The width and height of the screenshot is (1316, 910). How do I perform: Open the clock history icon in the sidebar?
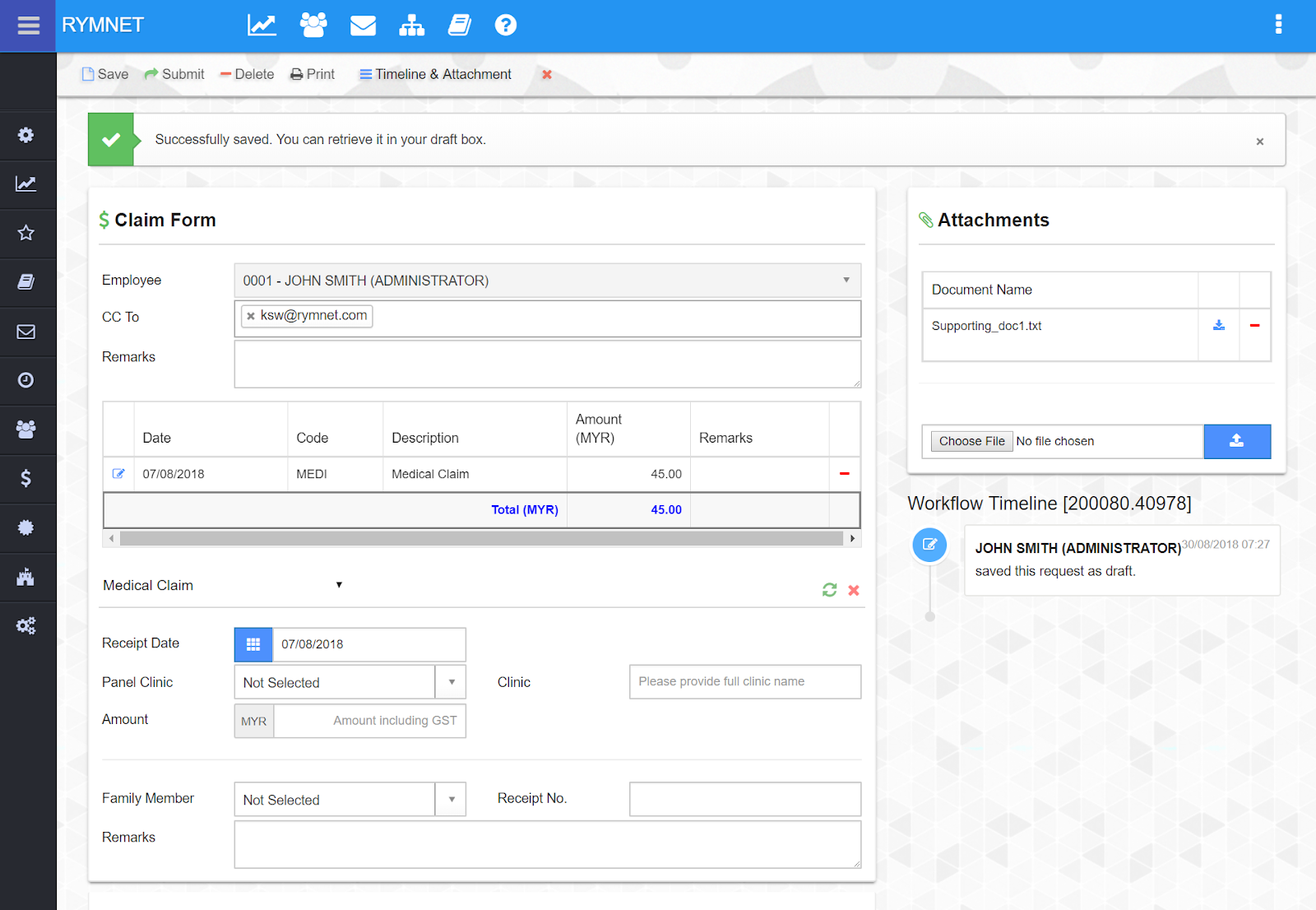click(25, 380)
